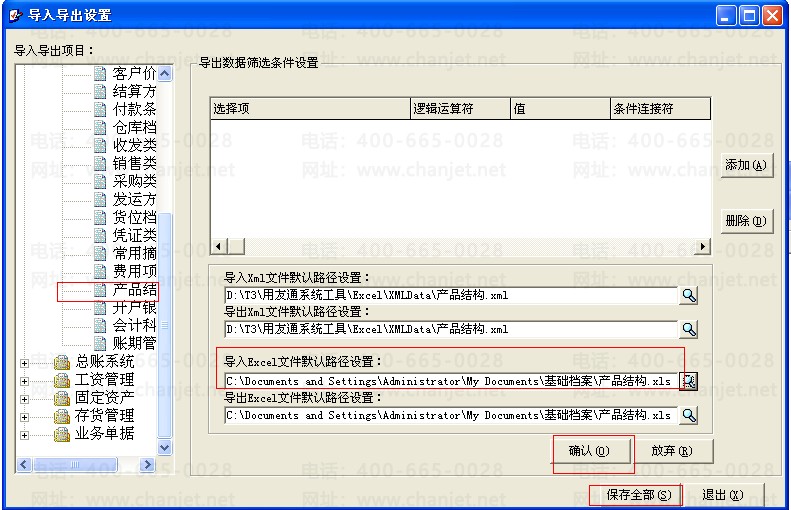Viewport: 791px width, 510px height.
Task: Click the folder icon of 工资管理
Action: (62, 380)
